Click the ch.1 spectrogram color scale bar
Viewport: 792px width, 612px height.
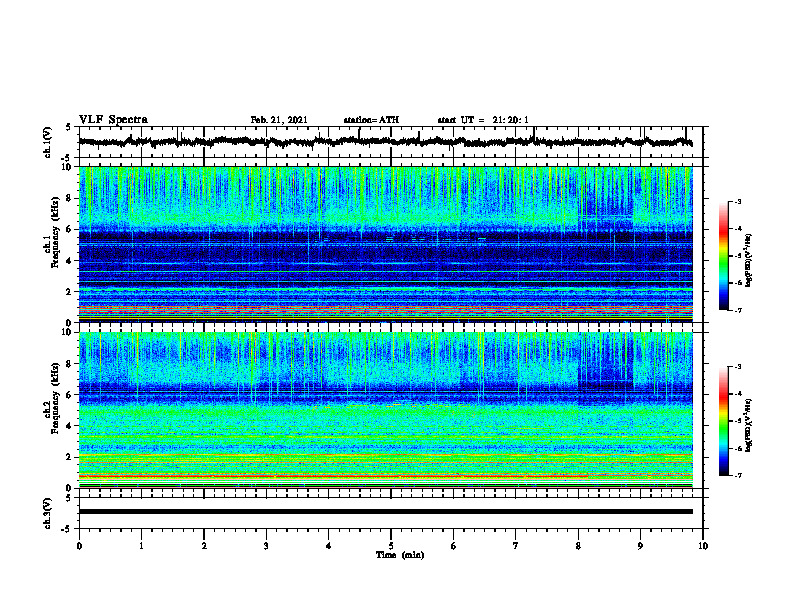(723, 256)
